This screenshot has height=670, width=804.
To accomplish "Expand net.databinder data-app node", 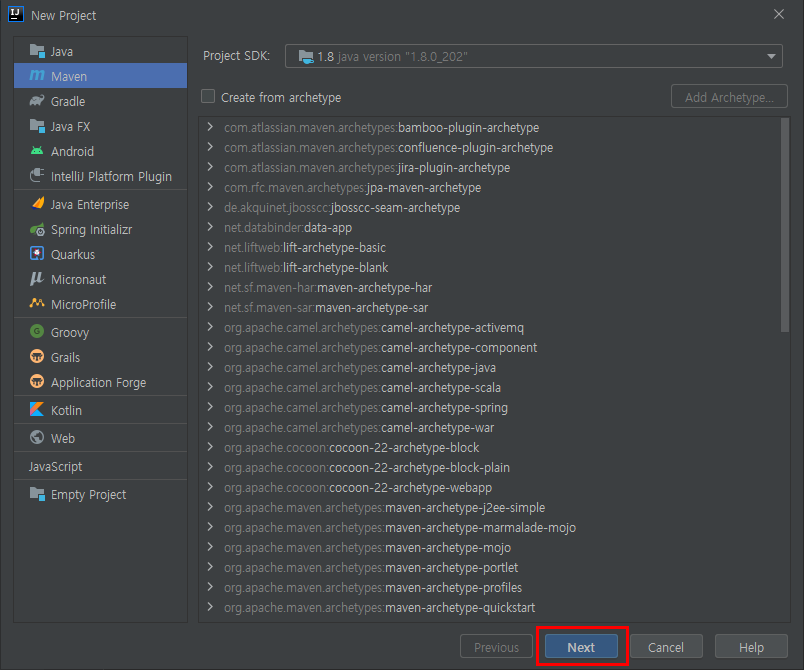I will pyautogui.click(x=210, y=227).
